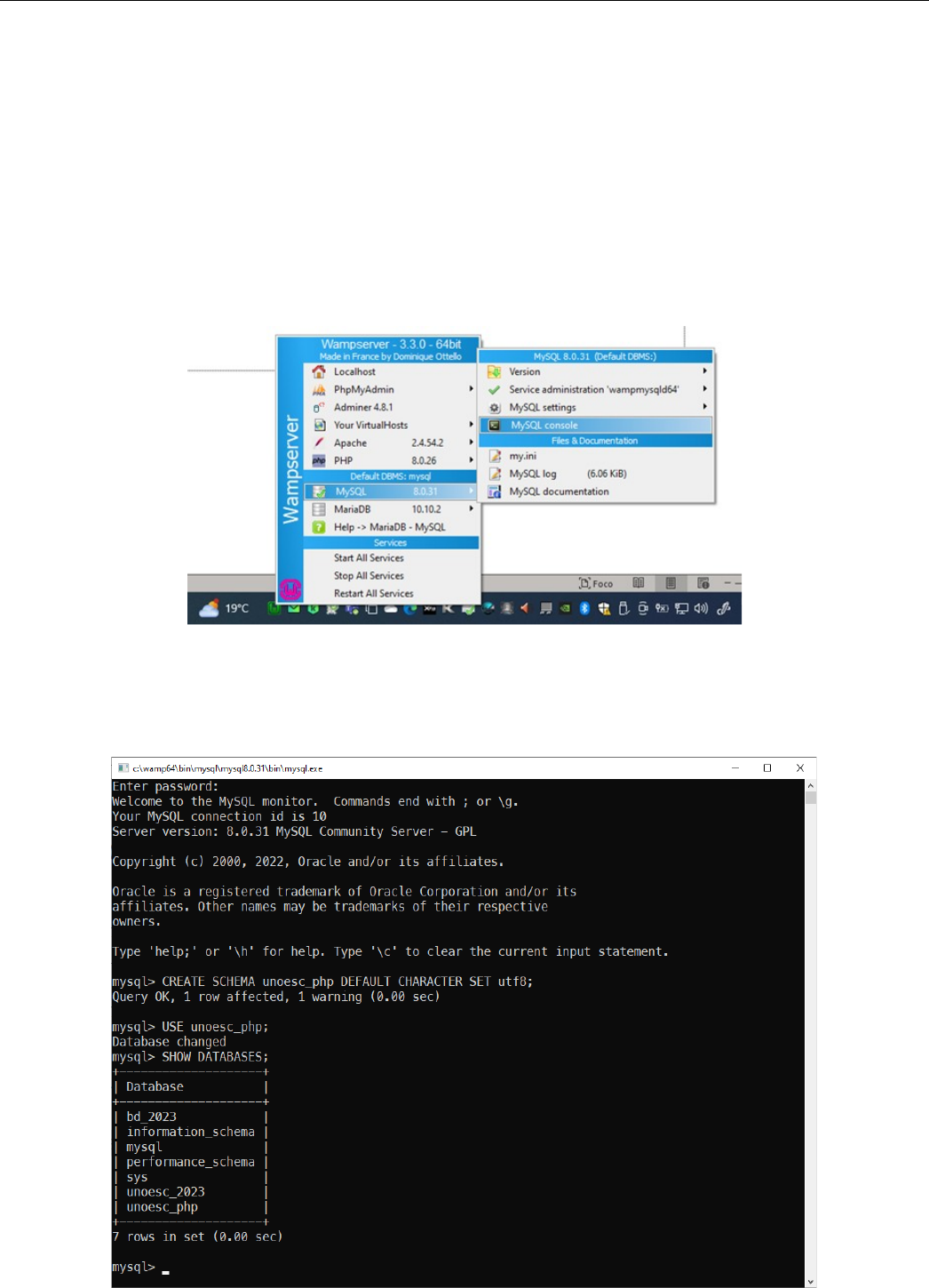Click the PHP logo icon

pyautogui.click(x=319, y=461)
